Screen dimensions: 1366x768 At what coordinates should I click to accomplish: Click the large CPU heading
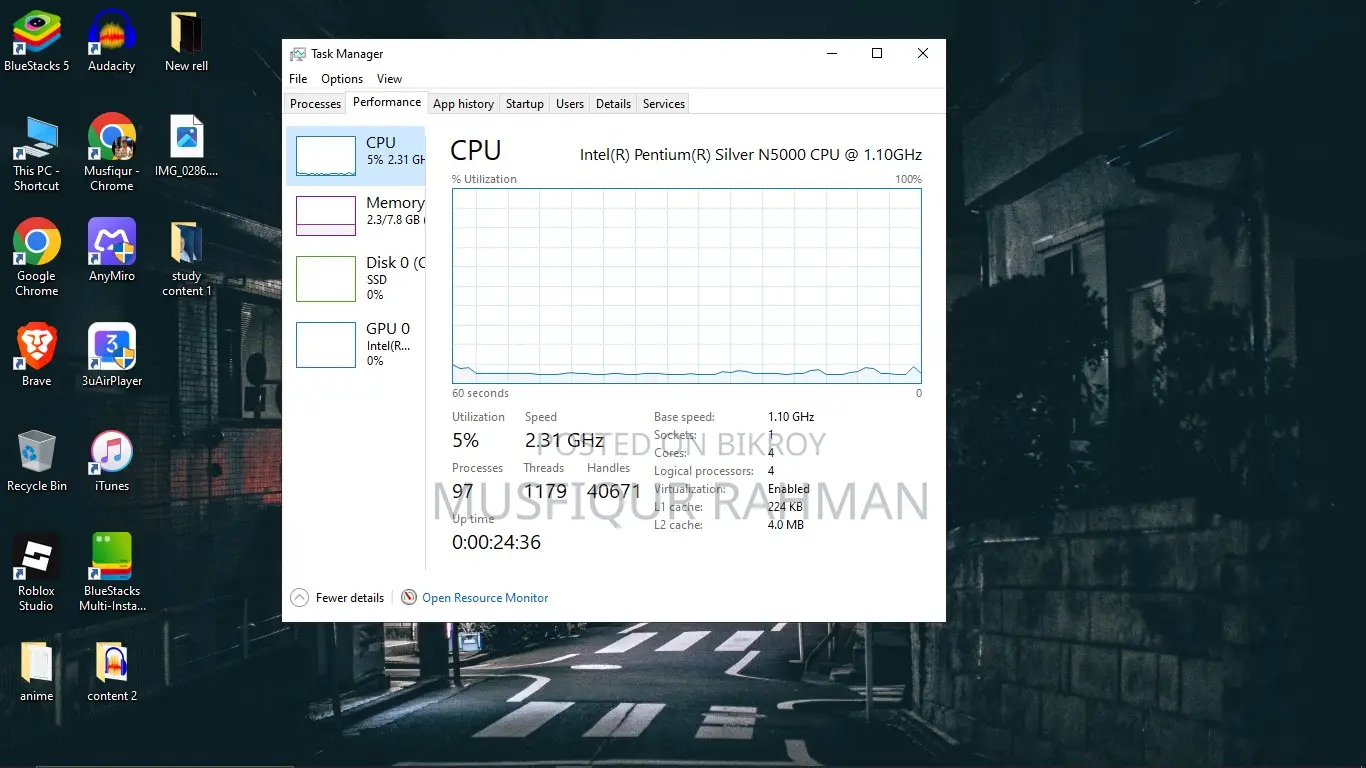(x=476, y=151)
